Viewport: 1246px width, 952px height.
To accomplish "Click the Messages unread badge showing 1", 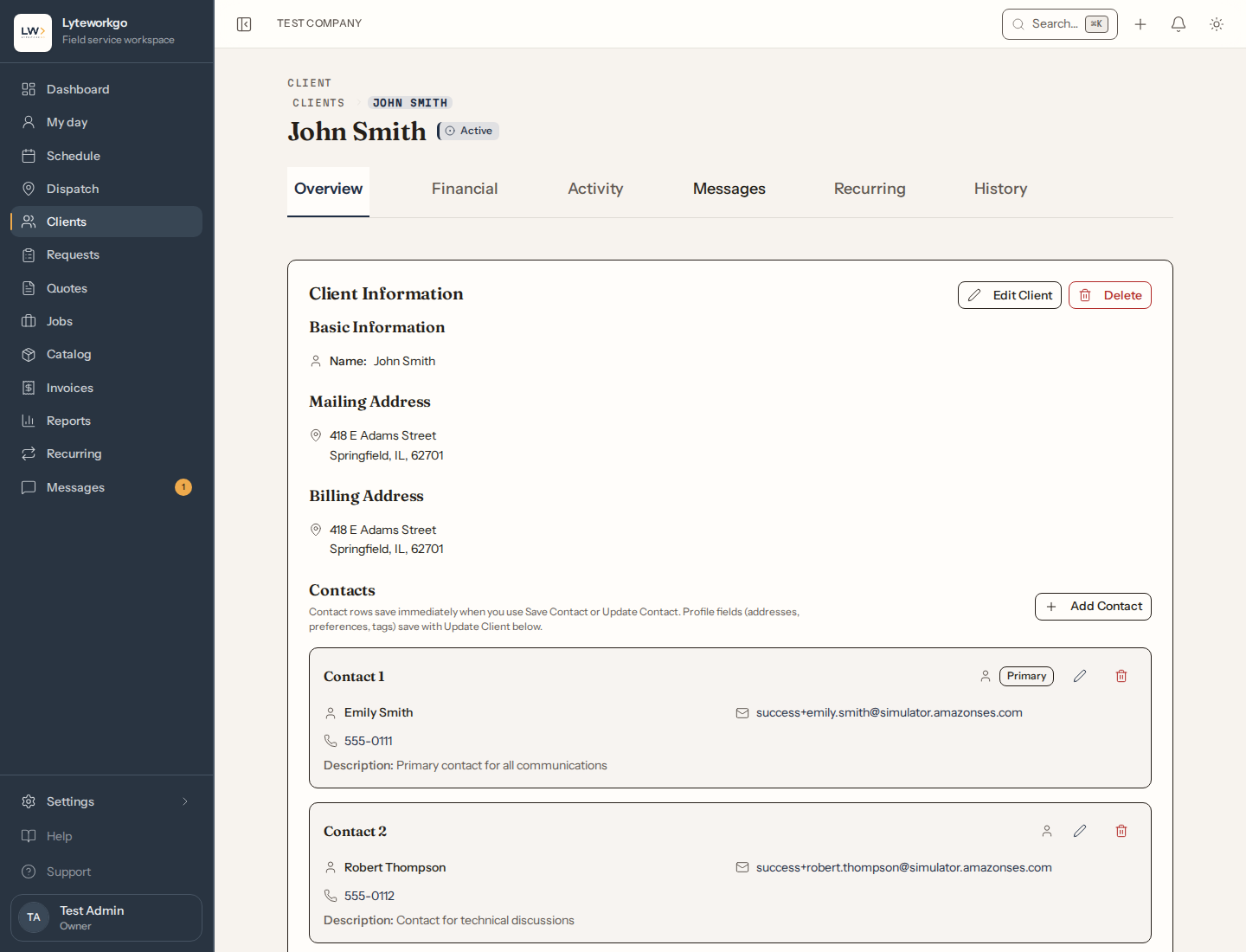I will coord(183,487).
